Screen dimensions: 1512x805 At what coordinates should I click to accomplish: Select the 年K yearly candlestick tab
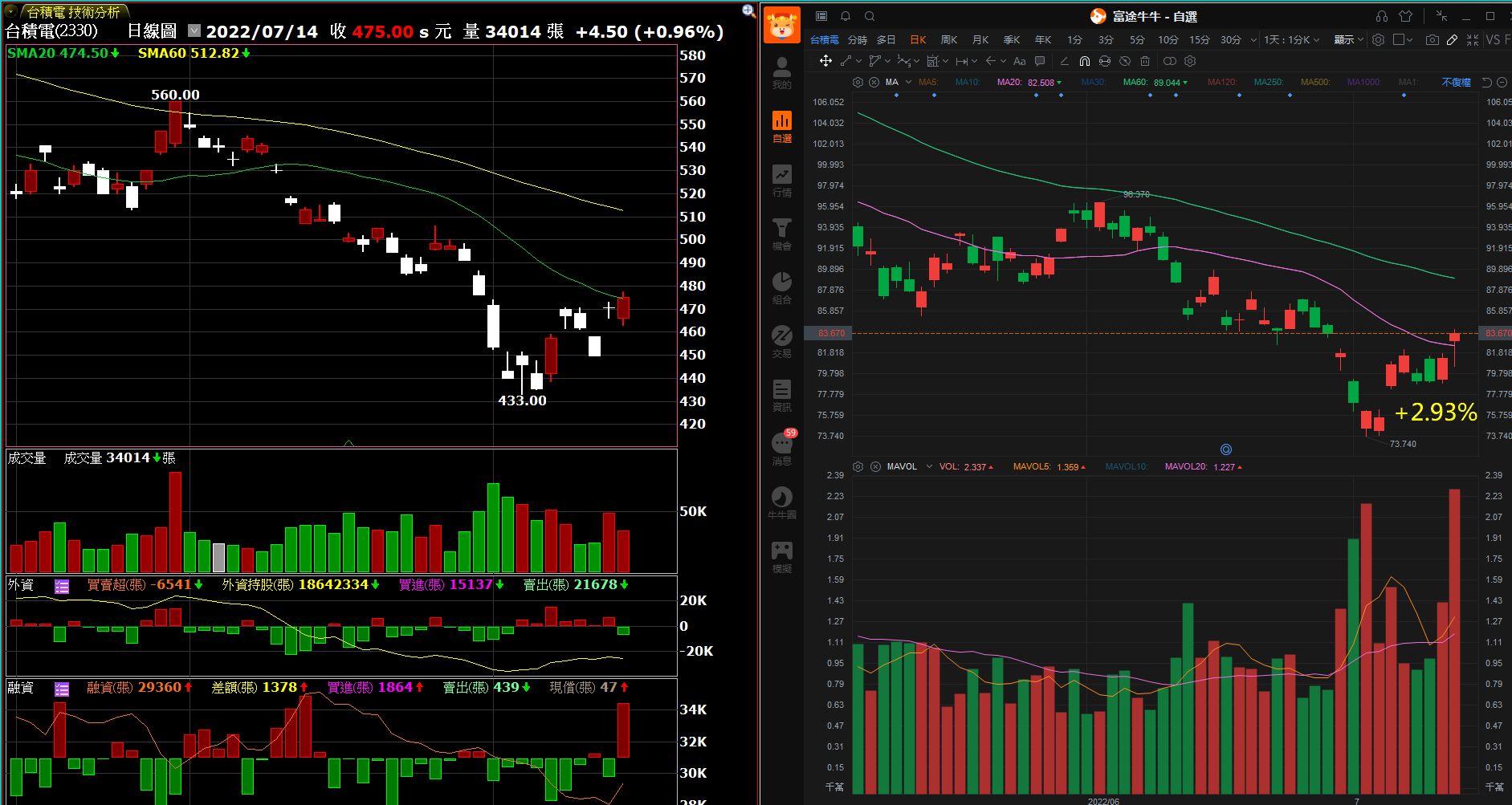[1043, 39]
